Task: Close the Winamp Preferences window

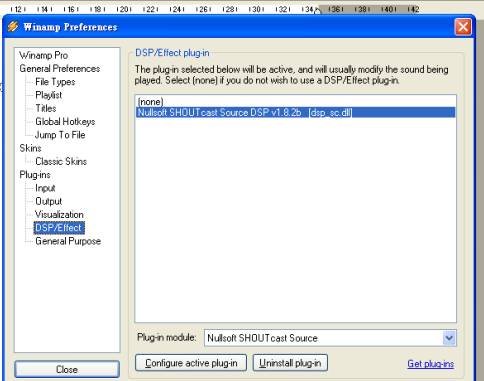Action: (463, 27)
